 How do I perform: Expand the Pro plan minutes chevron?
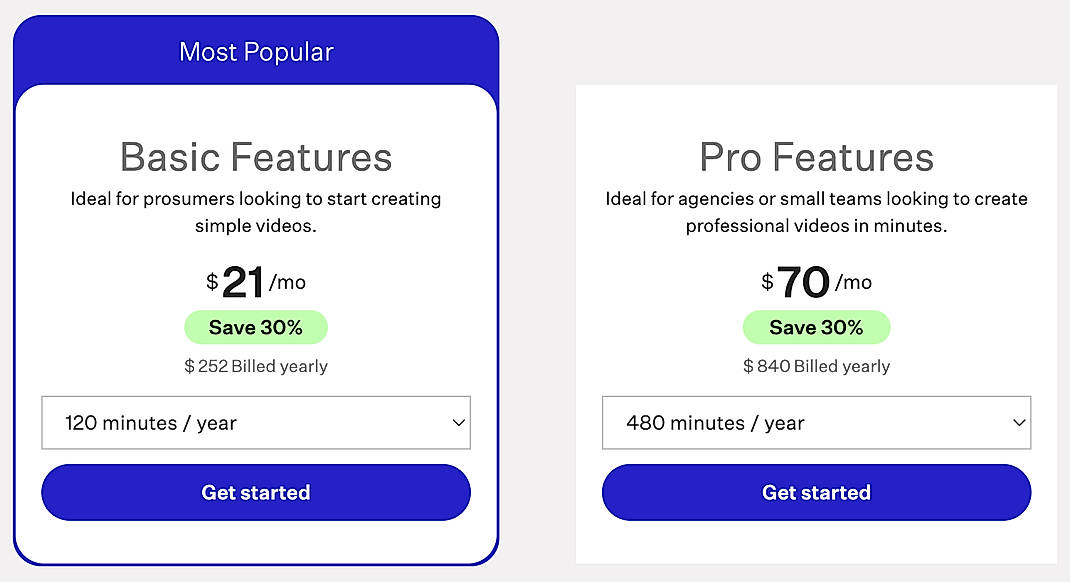tap(1018, 422)
